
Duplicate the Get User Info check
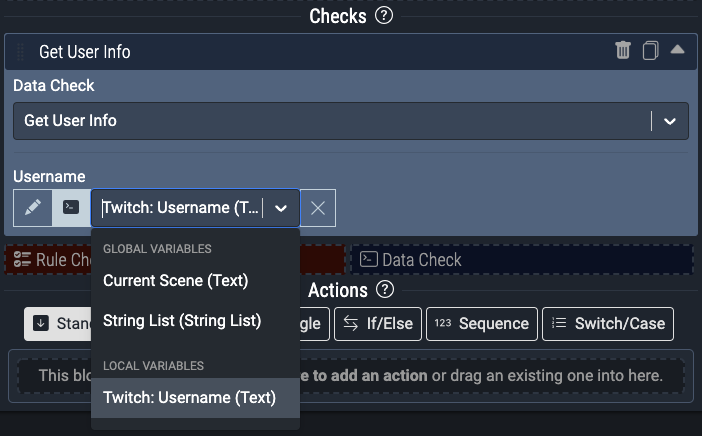[x=650, y=51]
